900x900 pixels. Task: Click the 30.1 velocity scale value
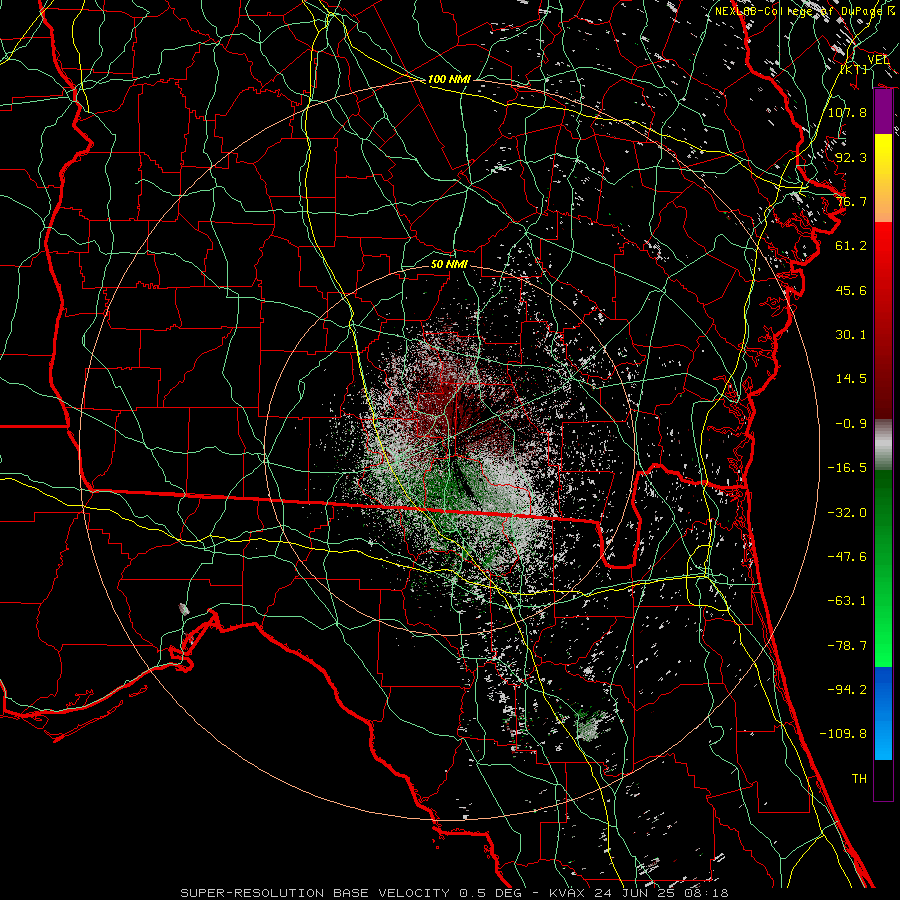point(851,335)
